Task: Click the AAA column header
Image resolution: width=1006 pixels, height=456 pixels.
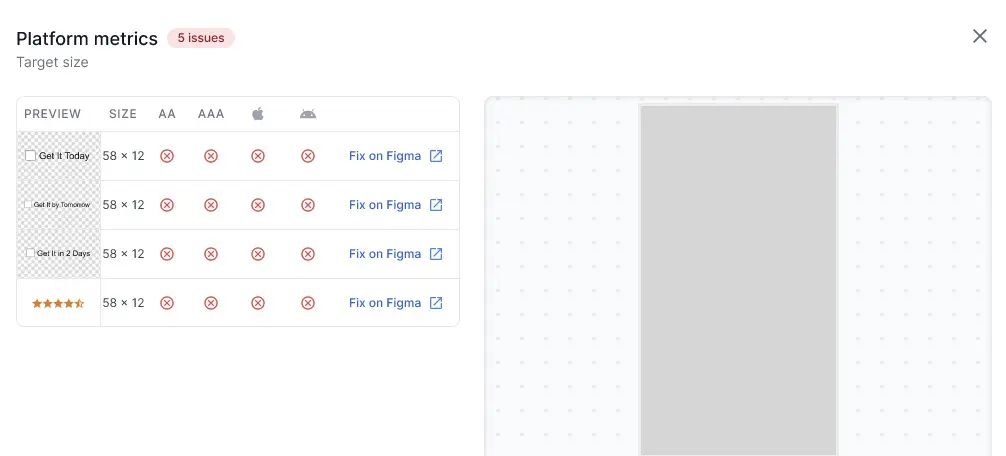Action: click(x=211, y=114)
